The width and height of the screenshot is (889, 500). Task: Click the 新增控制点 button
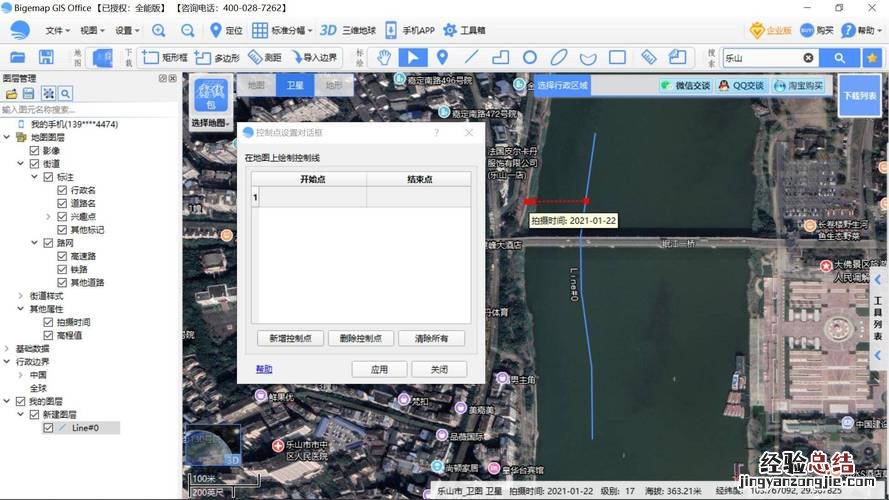(291, 339)
